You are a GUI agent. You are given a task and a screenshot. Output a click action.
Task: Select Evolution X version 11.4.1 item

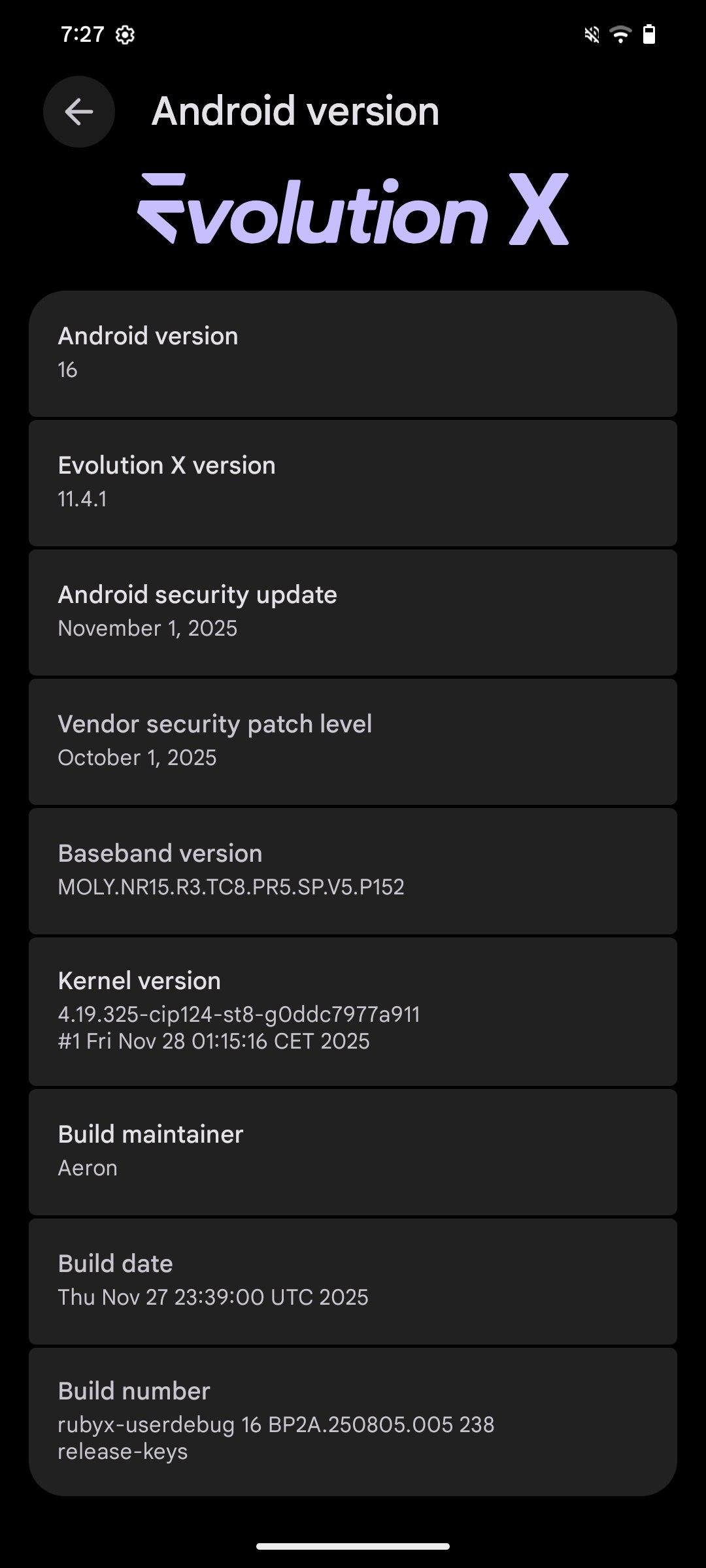(x=353, y=482)
